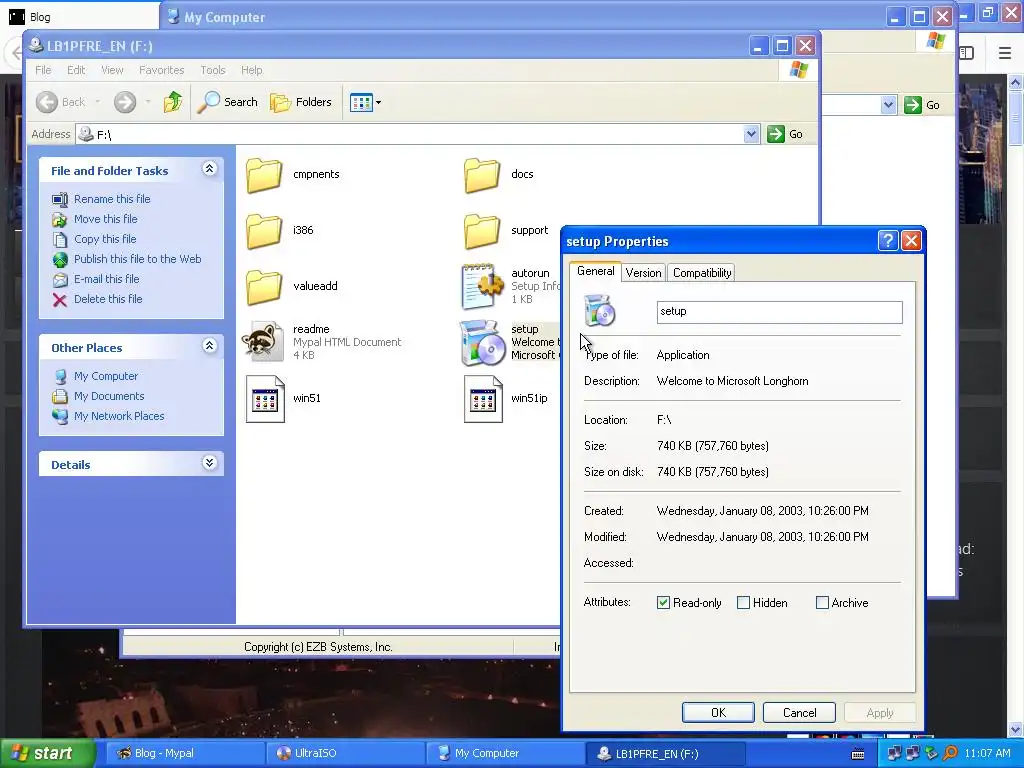1024x768 pixels.
Task: Switch to Blog - Mypal taskbar button
Action: click(184, 753)
